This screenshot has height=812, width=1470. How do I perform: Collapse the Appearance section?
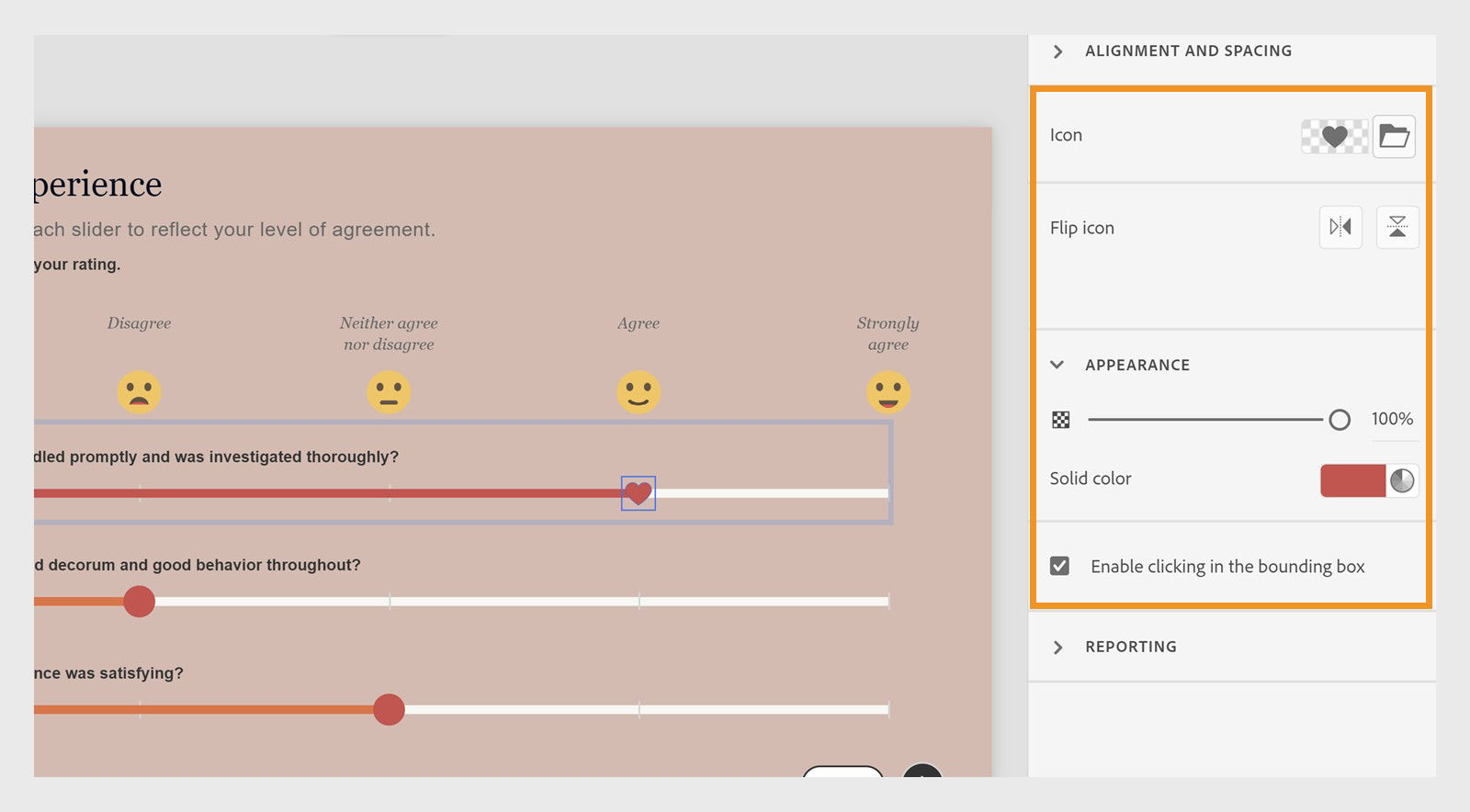(1057, 365)
